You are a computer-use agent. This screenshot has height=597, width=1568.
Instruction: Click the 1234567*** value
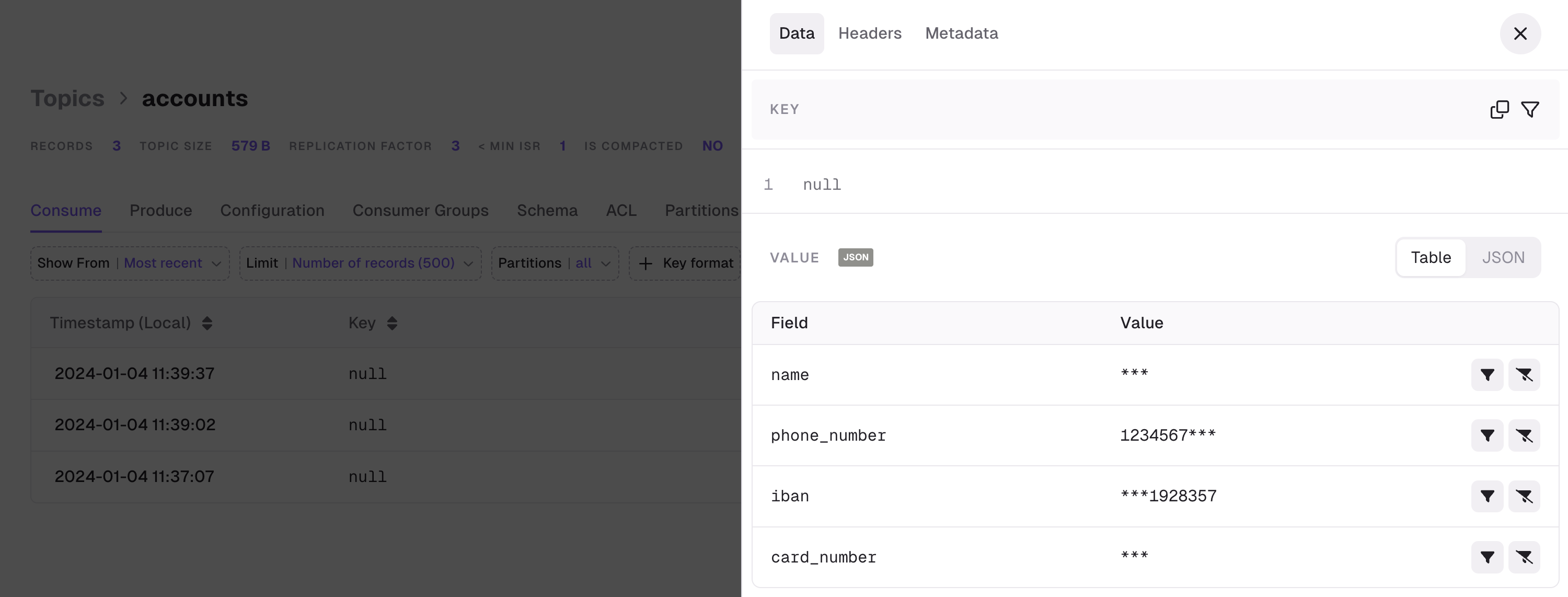(x=1168, y=436)
